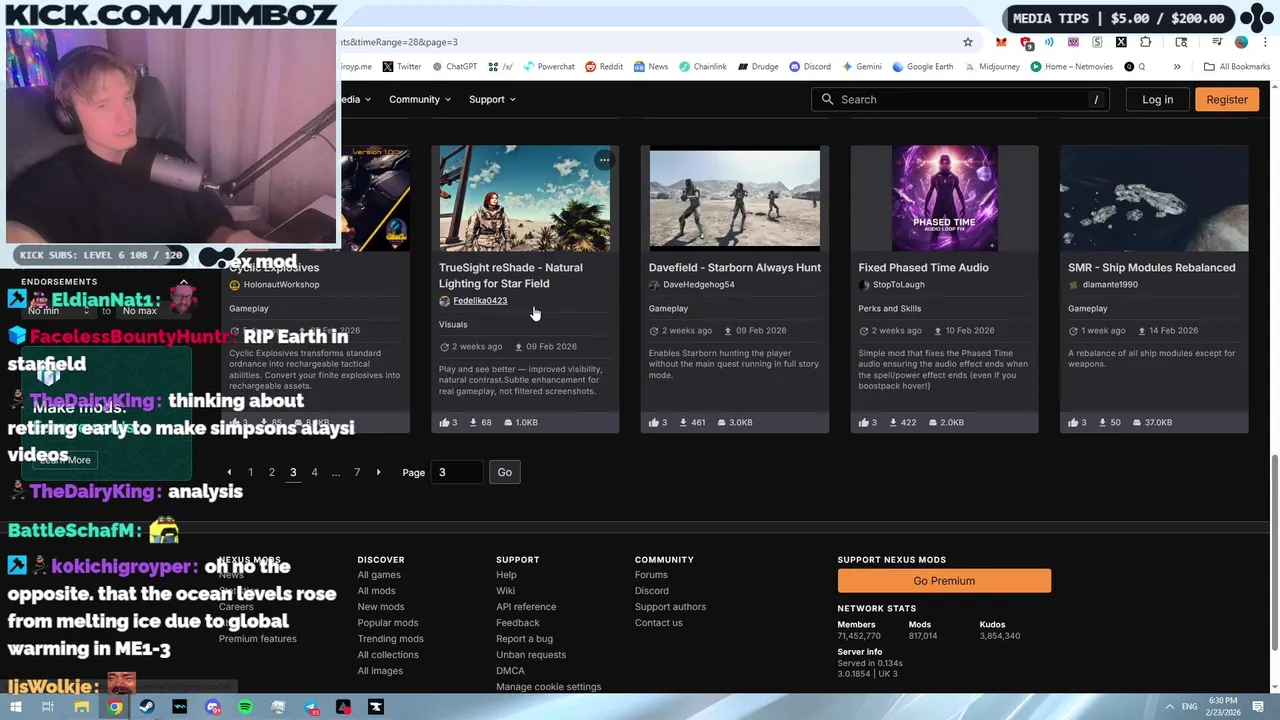Screen dimensions: 1280x720
Task: Open Davefield - Starborn Always Hunt title
Action: (x=734, y=267)
